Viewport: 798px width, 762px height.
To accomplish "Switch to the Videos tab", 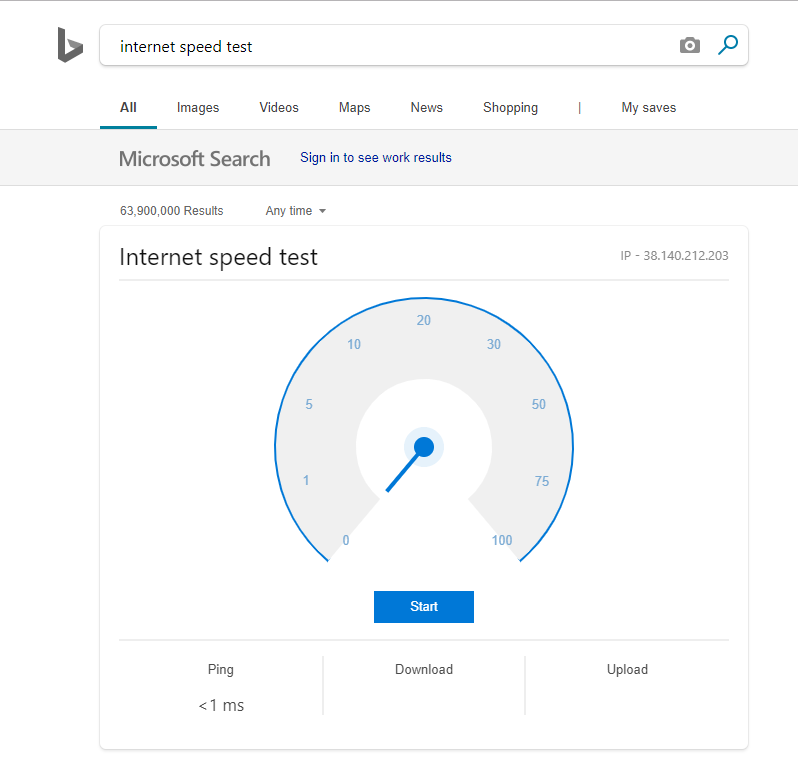I will coord(279,107).
